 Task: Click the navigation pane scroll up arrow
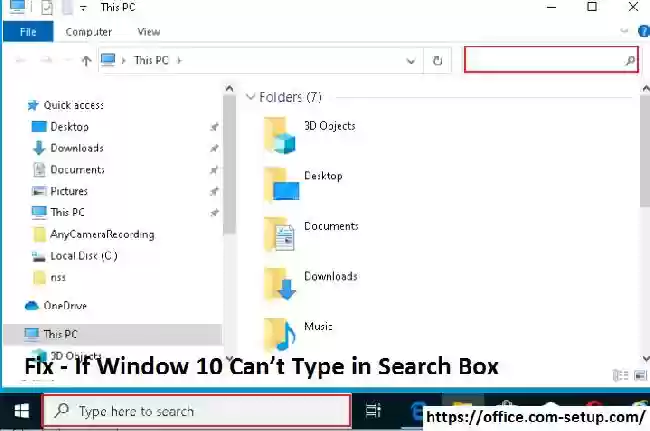(229, 88)
